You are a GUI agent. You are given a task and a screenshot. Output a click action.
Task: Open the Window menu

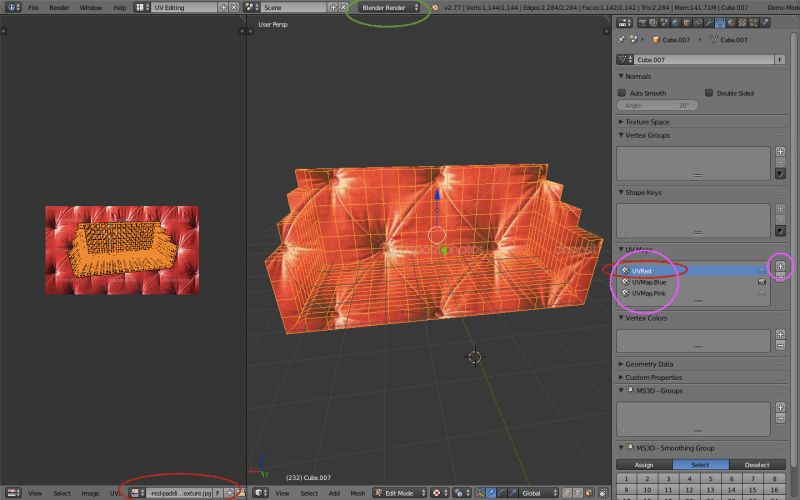coord(91,7)
